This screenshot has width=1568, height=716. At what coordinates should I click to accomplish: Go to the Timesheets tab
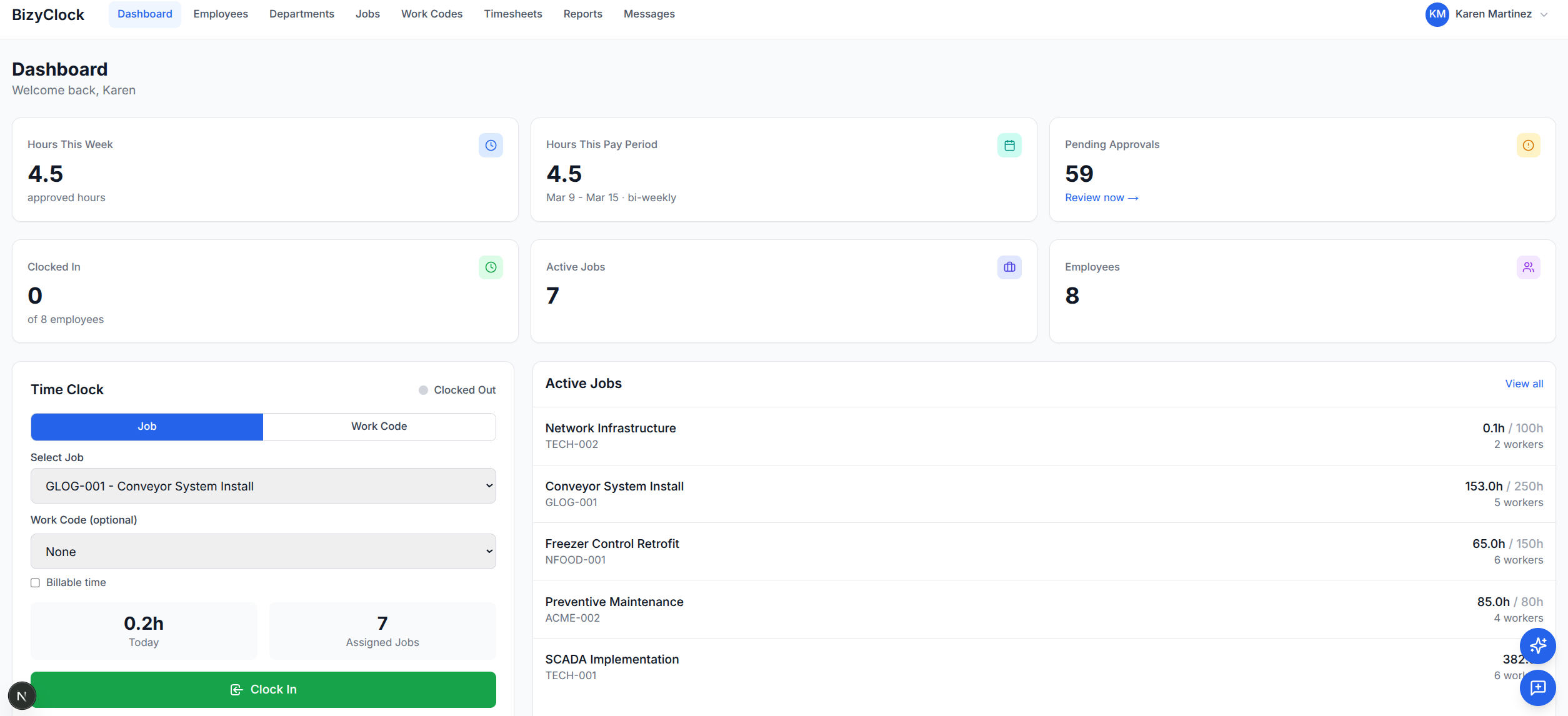512,14
